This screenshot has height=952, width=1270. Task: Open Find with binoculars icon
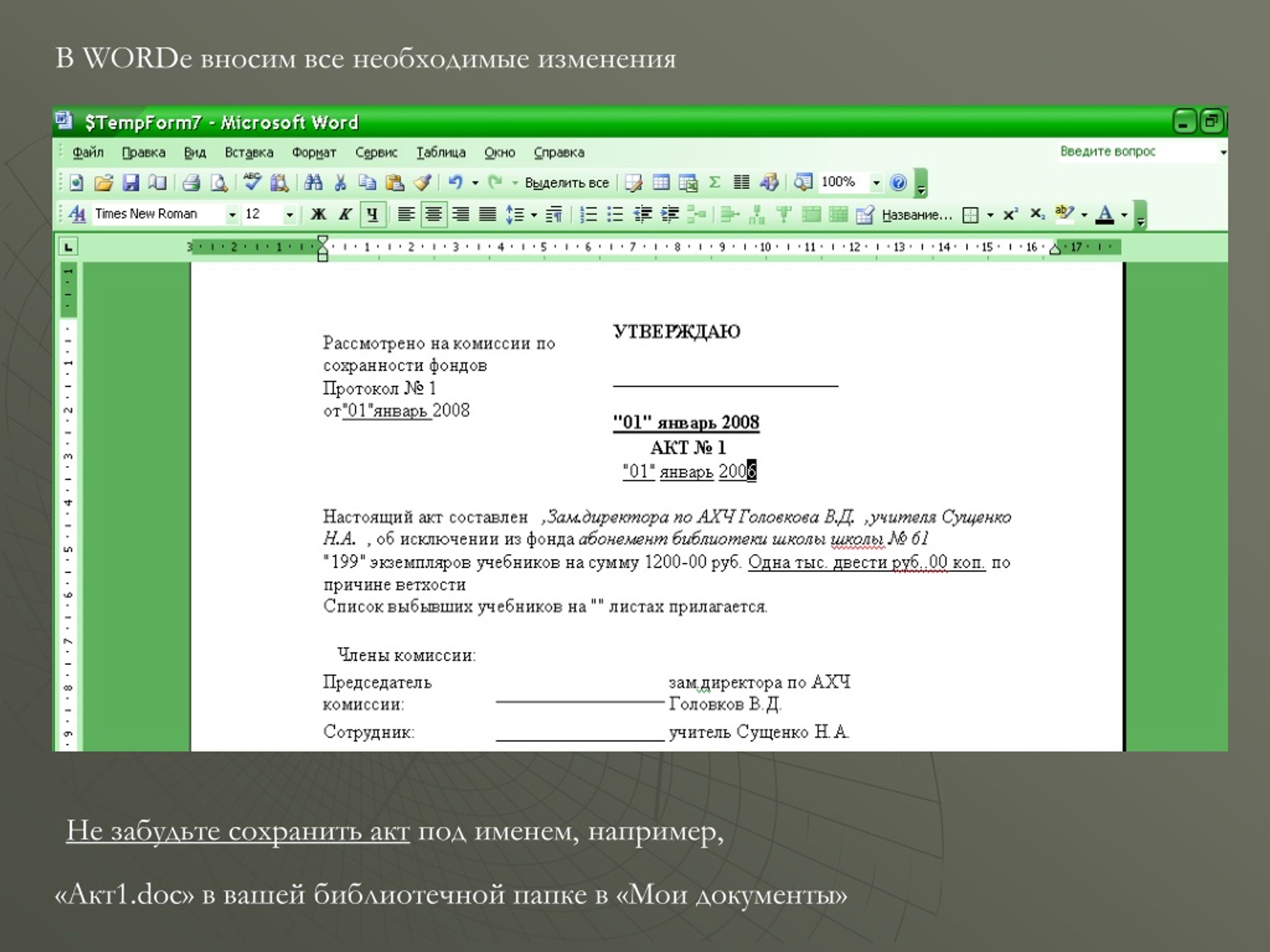(x=313, y=182)
